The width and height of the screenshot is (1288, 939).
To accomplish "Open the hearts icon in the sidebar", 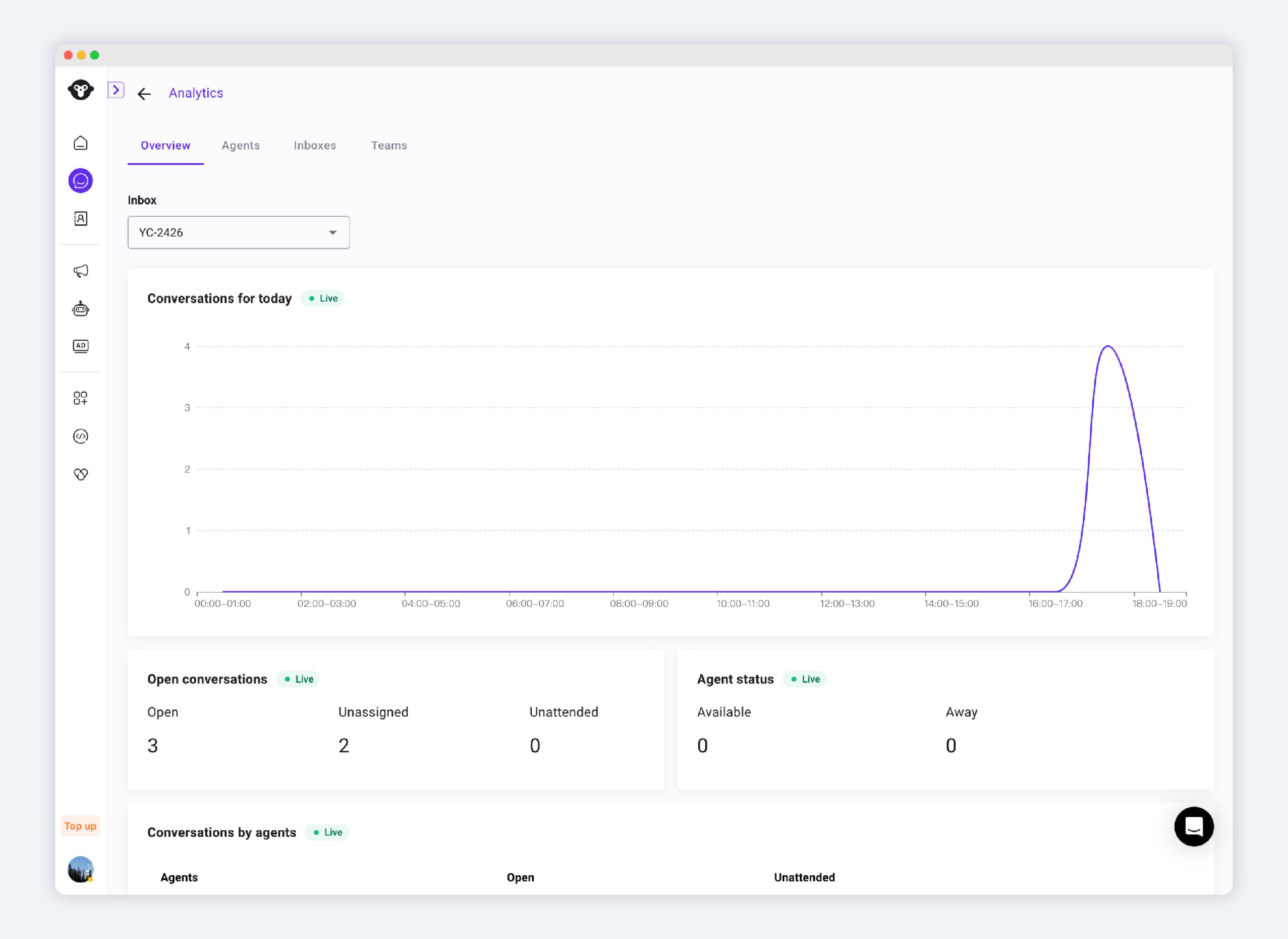I will point(81,474).
